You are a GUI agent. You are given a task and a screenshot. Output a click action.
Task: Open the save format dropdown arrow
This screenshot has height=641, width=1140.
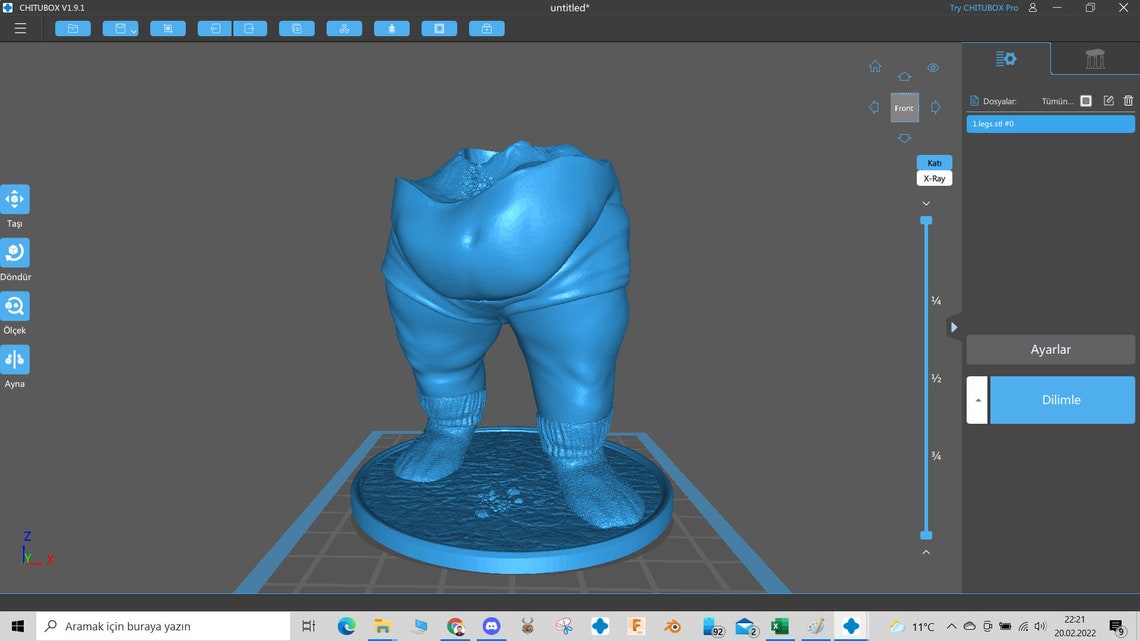(132, 29)
